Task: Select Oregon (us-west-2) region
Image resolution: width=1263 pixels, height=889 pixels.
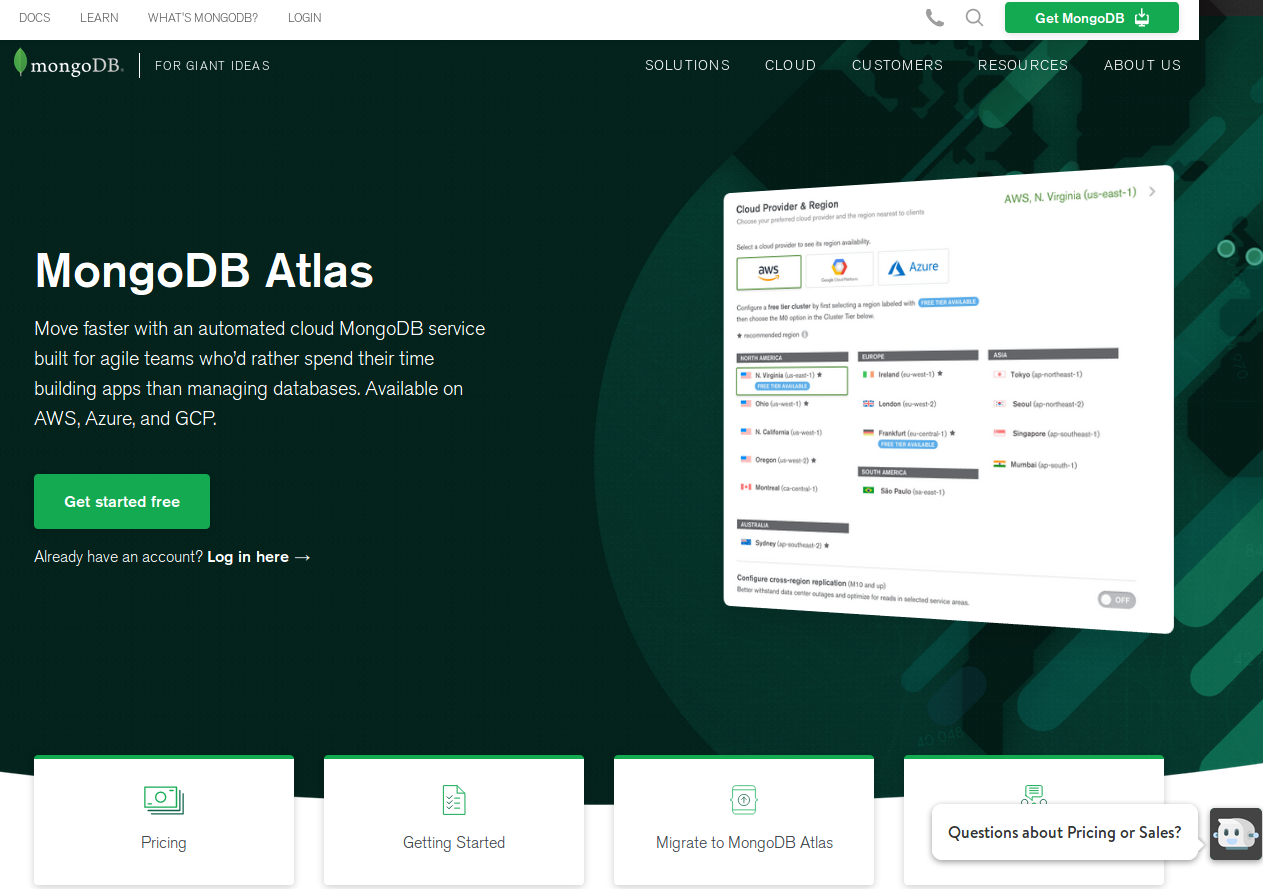Action: click(778, 460)
